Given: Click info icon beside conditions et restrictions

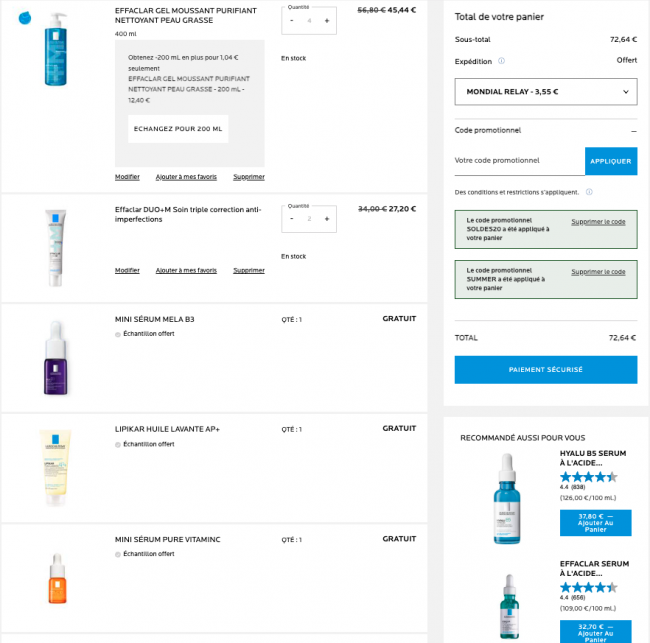Looking at the screenshot, I should pyautogui.click(x=589, y=192).
